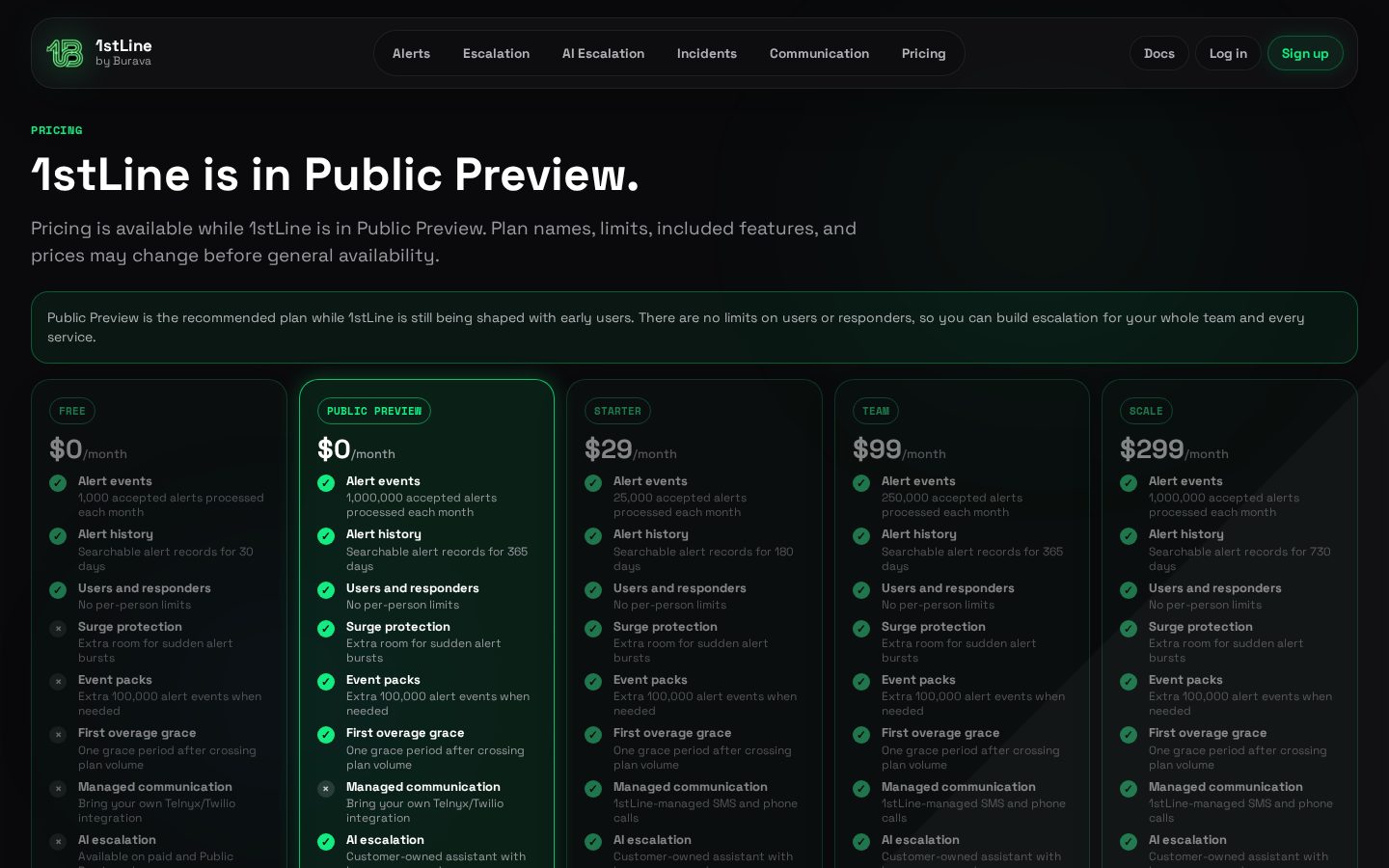Click the Public Preview AI escalation check icon

pos(326,842)
